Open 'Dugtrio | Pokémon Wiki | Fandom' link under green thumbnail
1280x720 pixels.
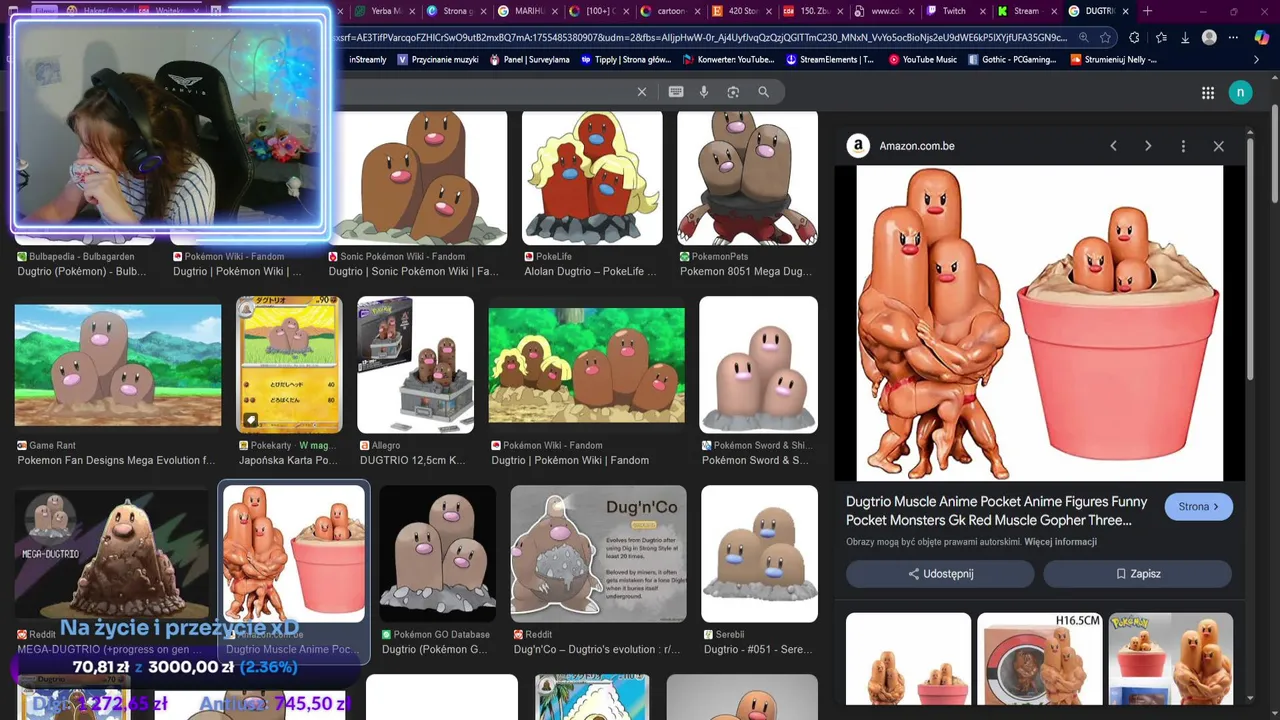pos(570,460)
